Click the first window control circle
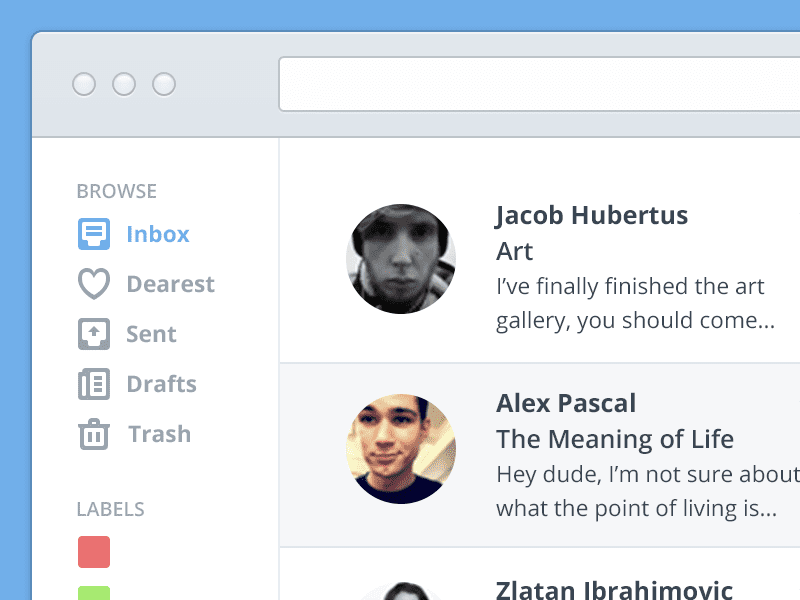This screenshot has width=800, height=600. pos(84,84)
